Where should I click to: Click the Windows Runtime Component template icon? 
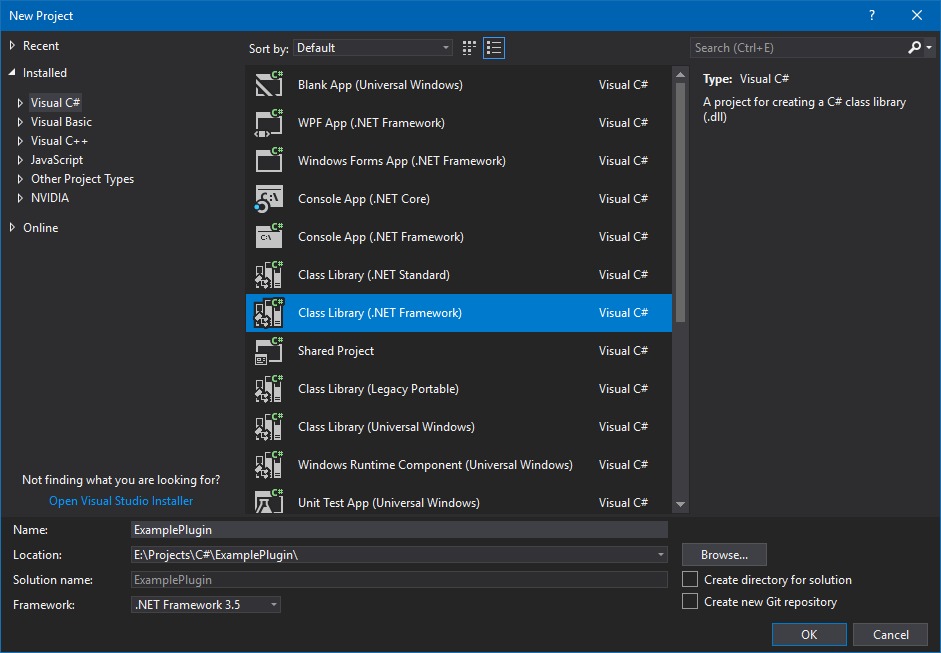269,465
